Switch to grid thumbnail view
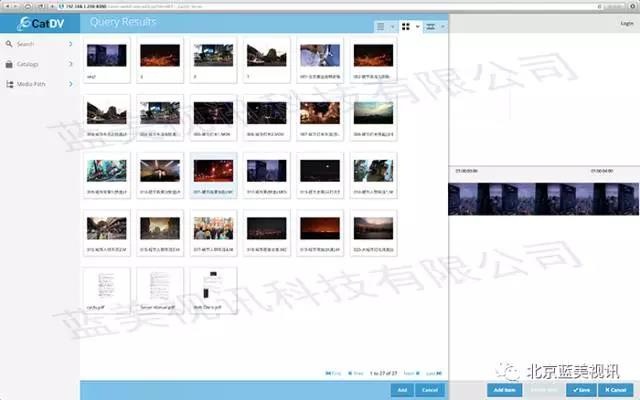This screenshot has width=640, height=400. [x=406, y=27]
